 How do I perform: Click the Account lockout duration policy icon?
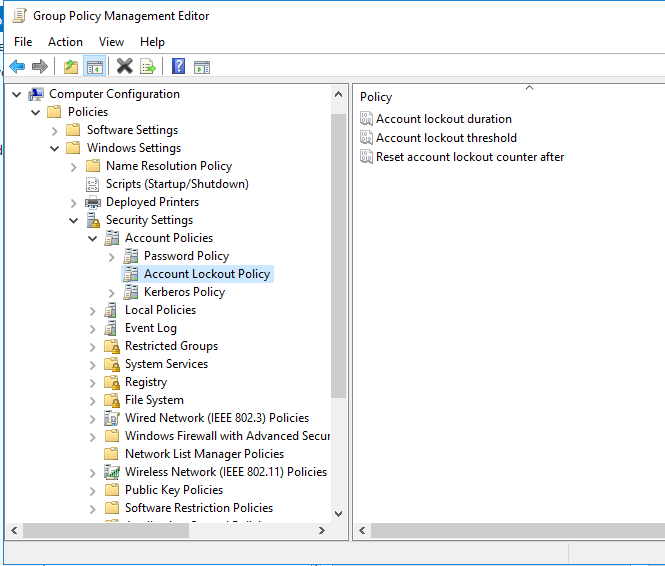click(x=366, y=118)
